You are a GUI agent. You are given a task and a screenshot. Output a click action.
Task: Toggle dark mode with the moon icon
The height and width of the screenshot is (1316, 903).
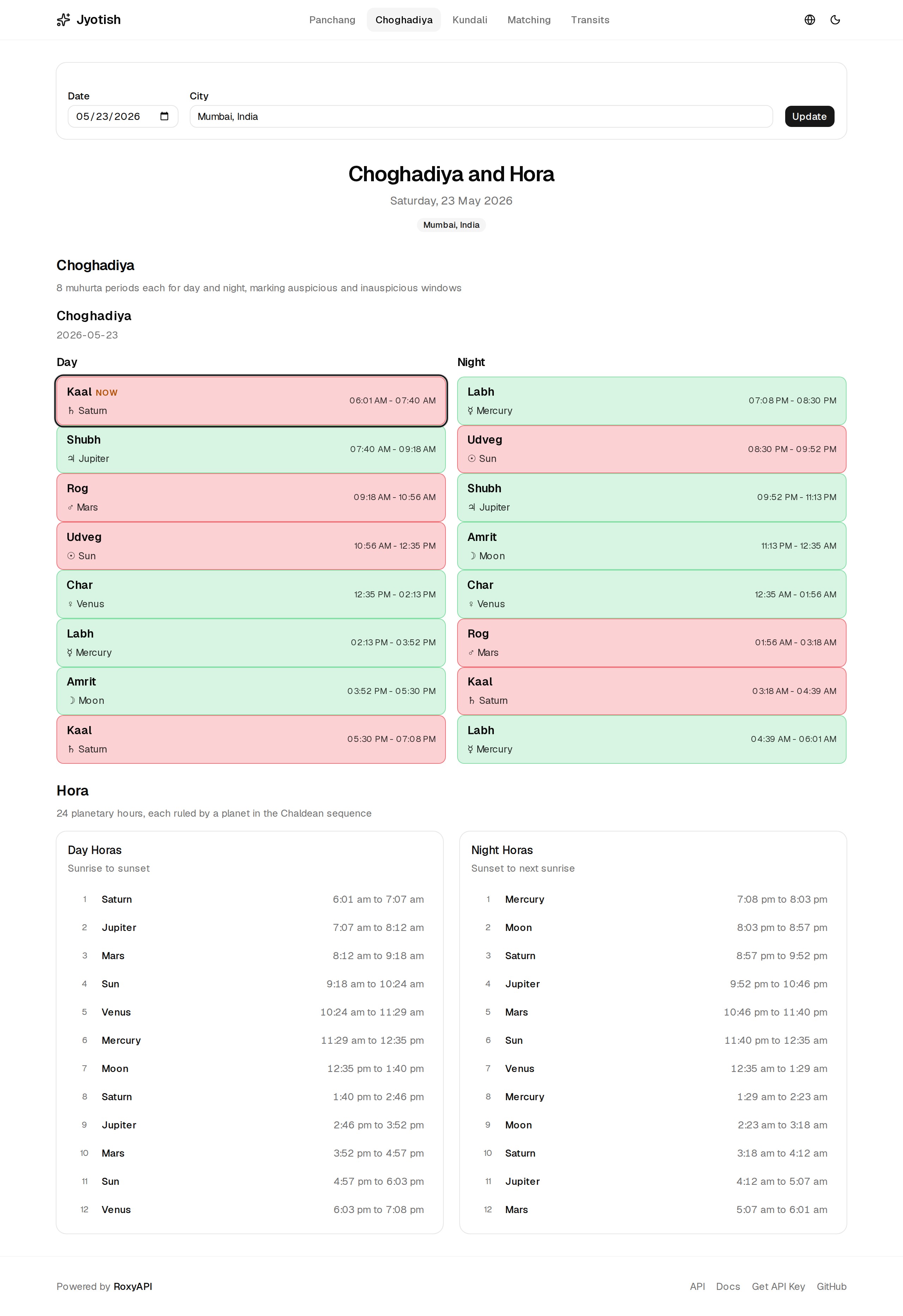(x=835, y=20)
